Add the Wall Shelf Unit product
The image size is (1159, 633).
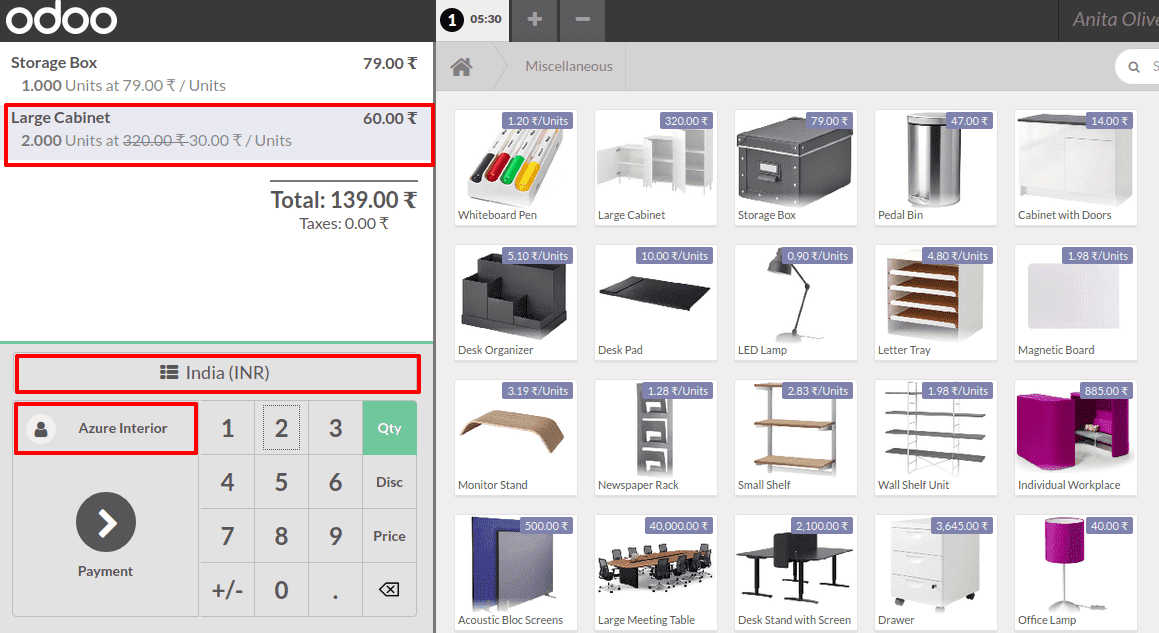coord(936,438)
